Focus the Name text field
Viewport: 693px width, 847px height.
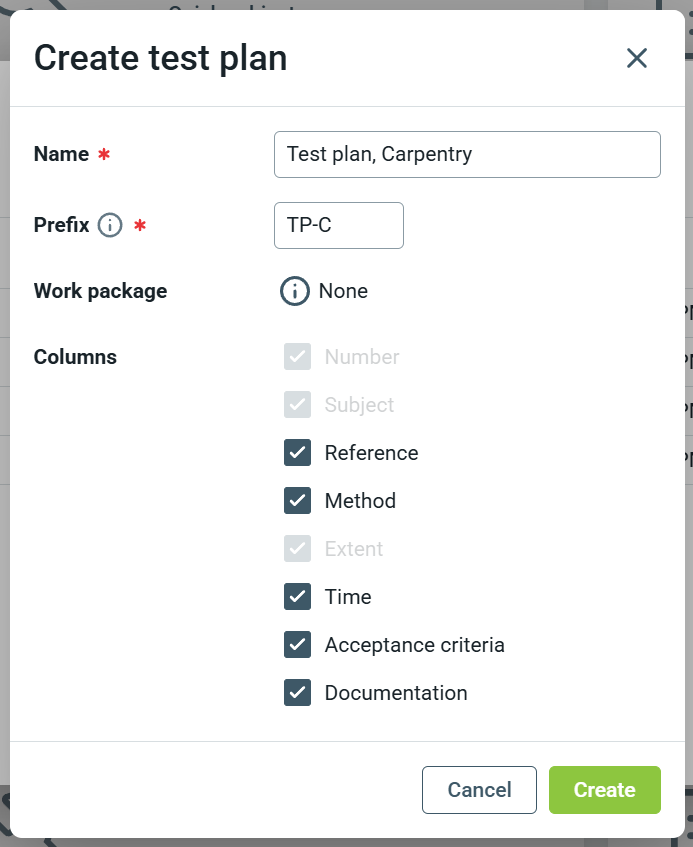[467, 154]
